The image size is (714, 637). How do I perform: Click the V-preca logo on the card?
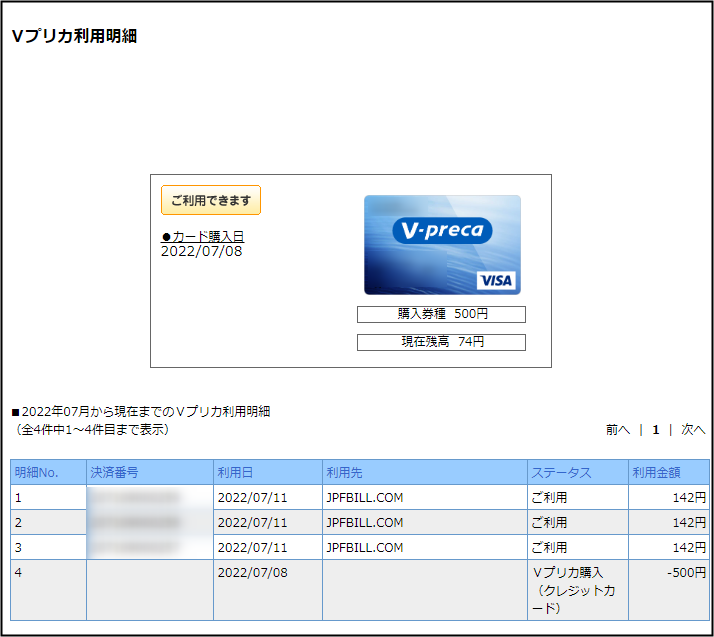pos(441,231)
